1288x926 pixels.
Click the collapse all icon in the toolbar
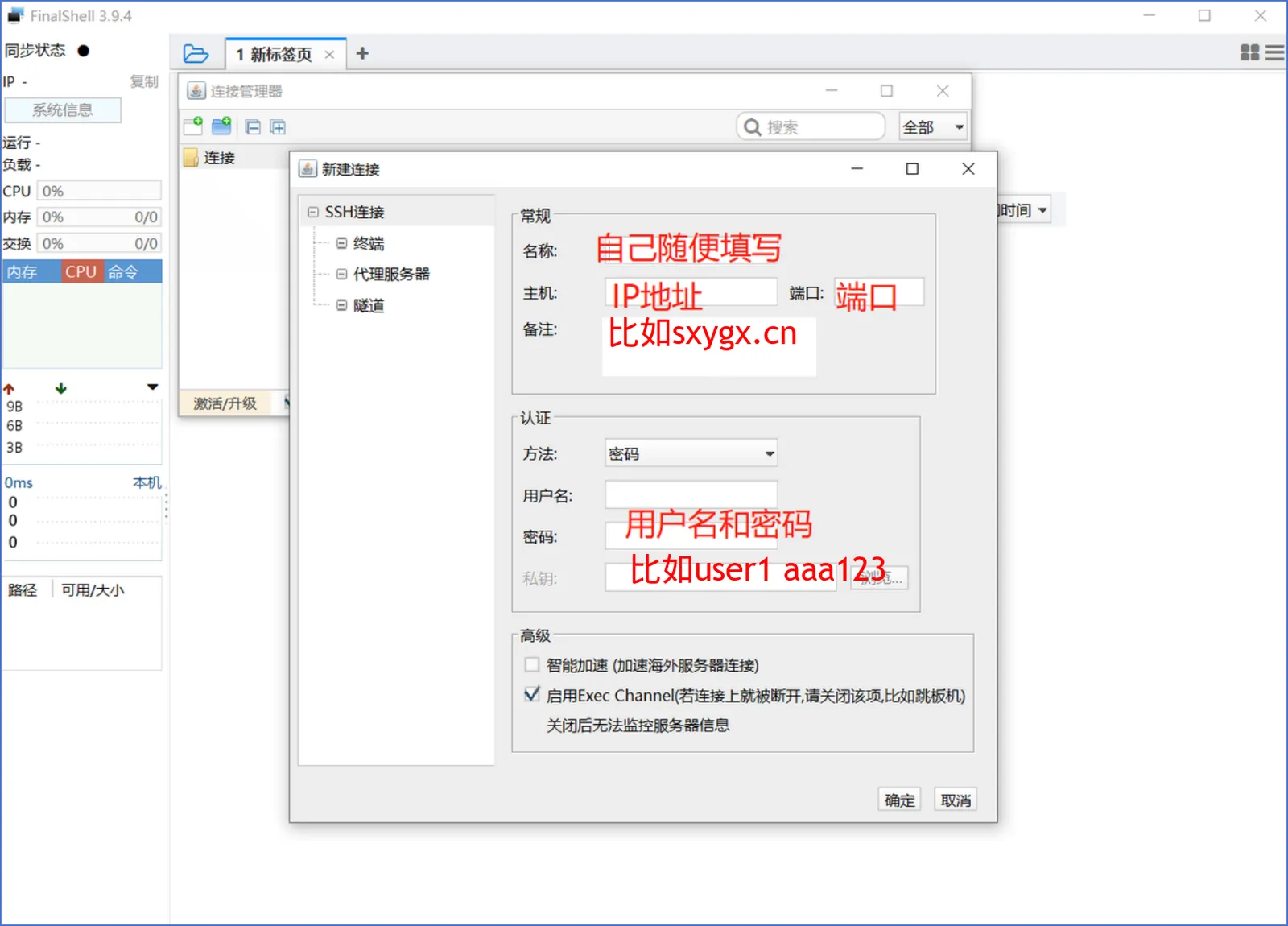pyautogui.click(x=253, y=127)
